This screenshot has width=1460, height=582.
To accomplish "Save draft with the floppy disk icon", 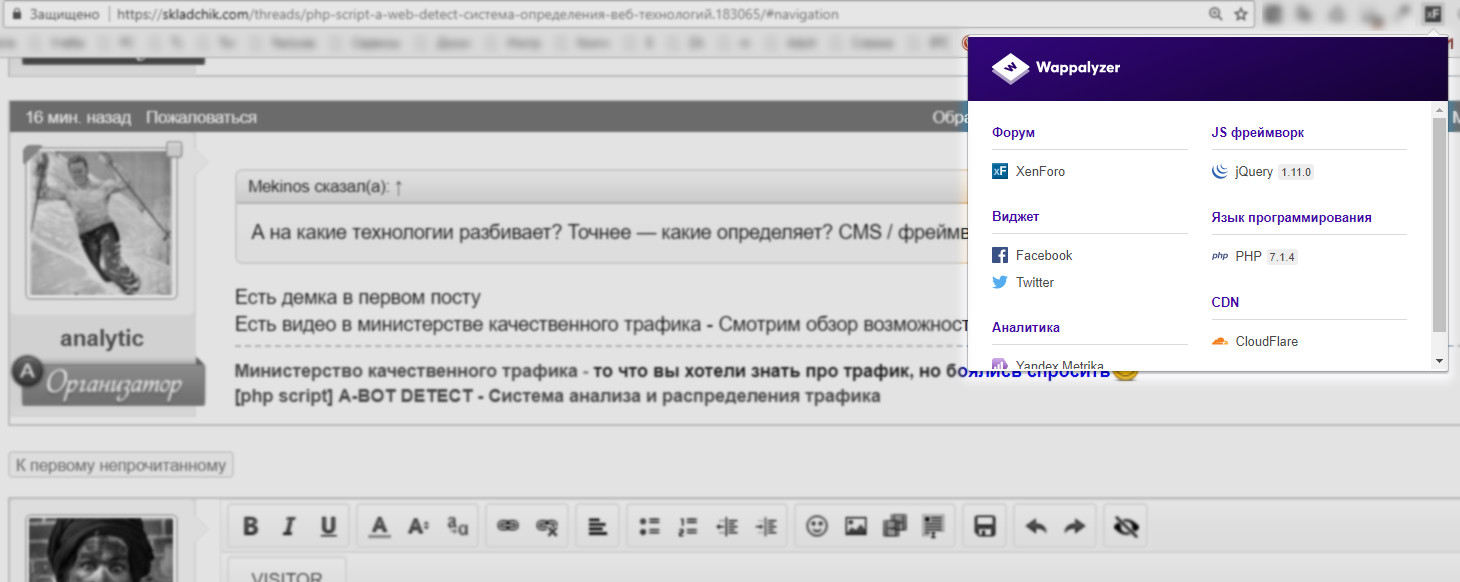I will (983, 526).
